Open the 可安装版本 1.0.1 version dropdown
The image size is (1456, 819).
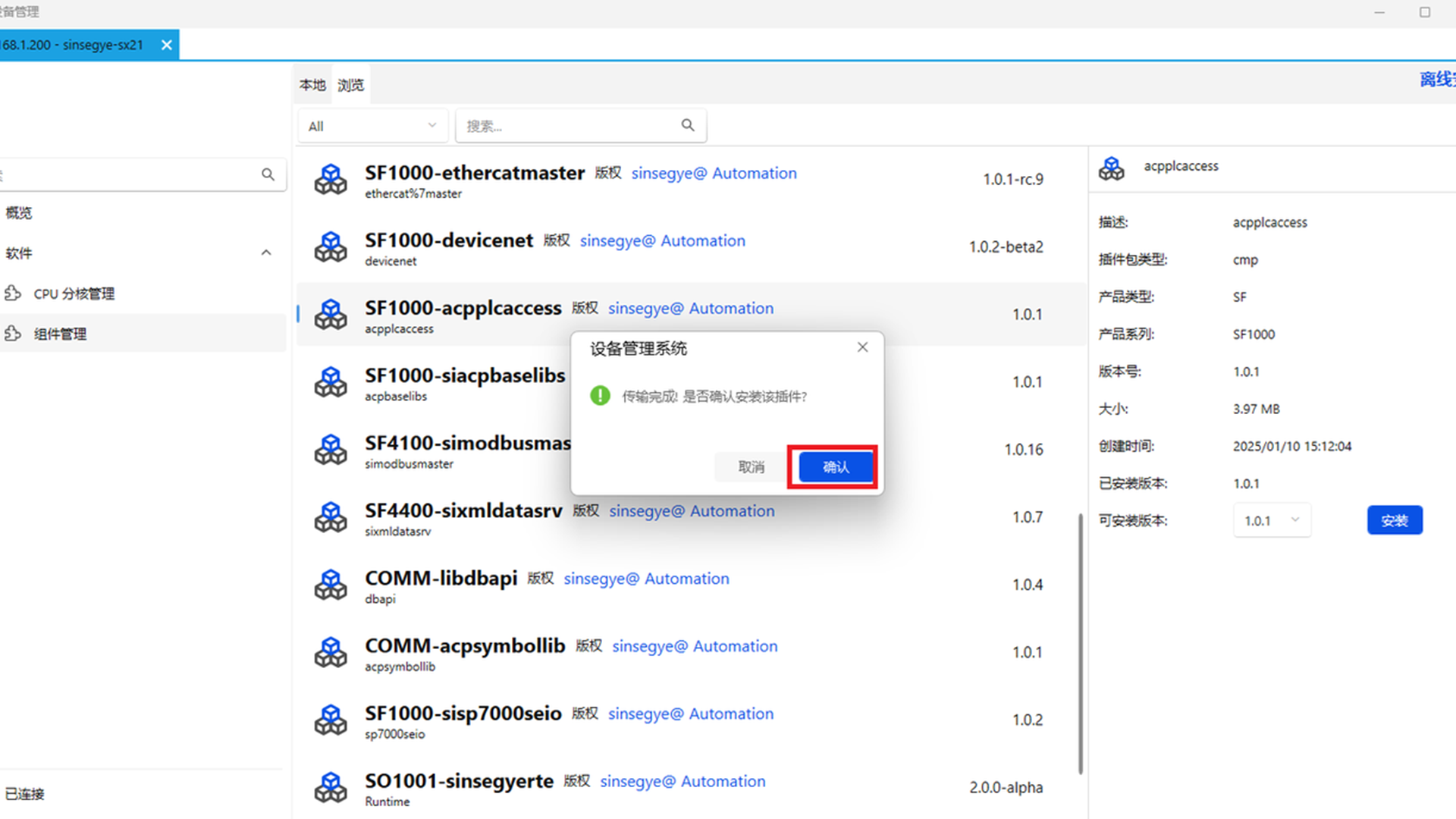click(x=1272, y=521)
